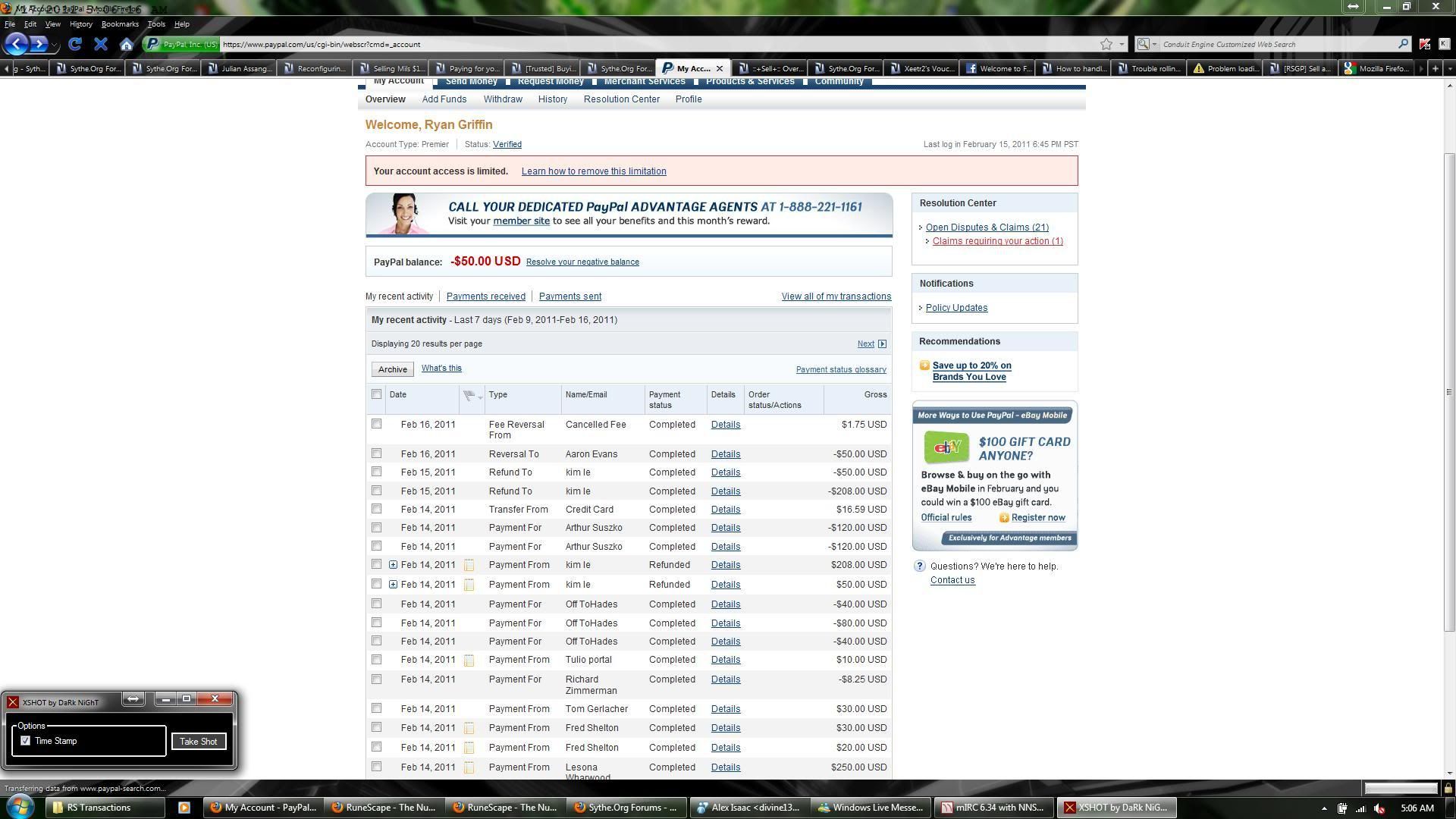Toggle the Time Stamp checkbox in XSHOT
1456x819 pixels.
(26, 741)
